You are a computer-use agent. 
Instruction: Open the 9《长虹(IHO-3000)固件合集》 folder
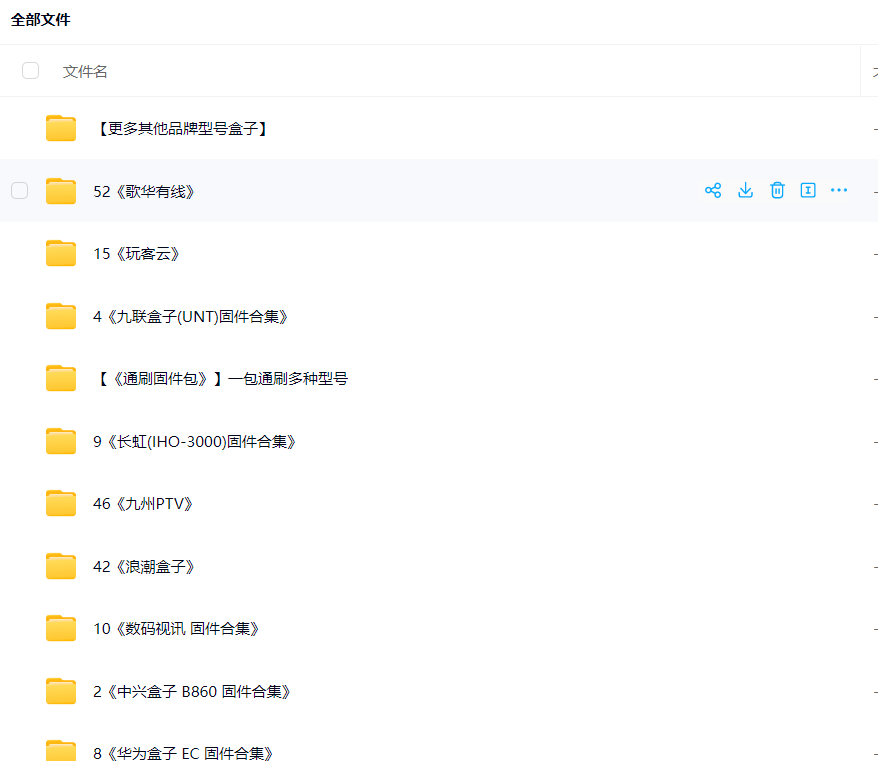(x=195, y=441)
